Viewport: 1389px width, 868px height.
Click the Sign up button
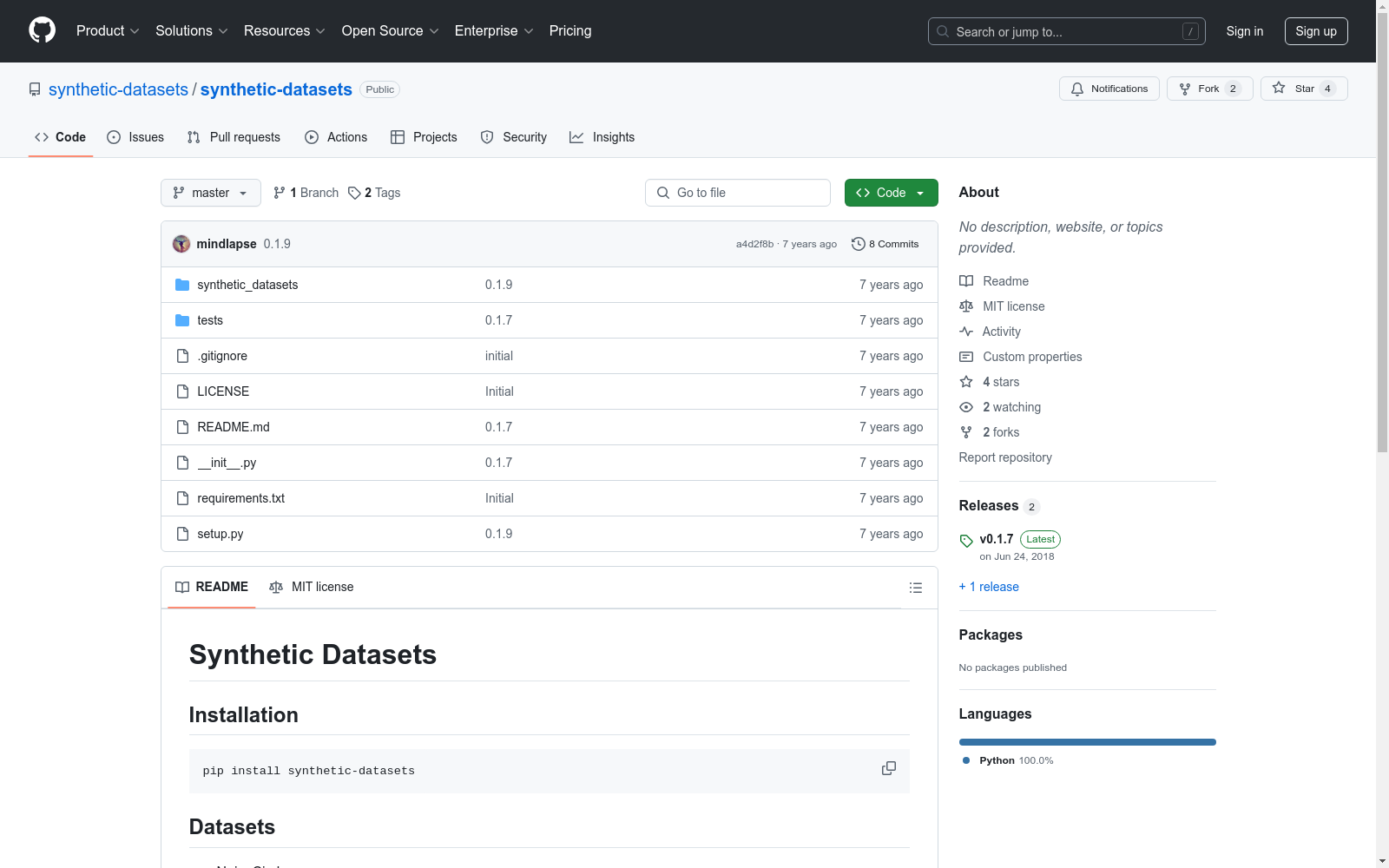1316,31
